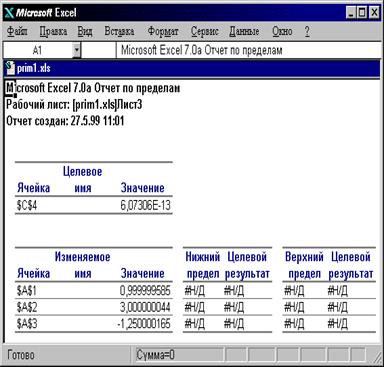Select the cell reference $A$2

point(27,307)
